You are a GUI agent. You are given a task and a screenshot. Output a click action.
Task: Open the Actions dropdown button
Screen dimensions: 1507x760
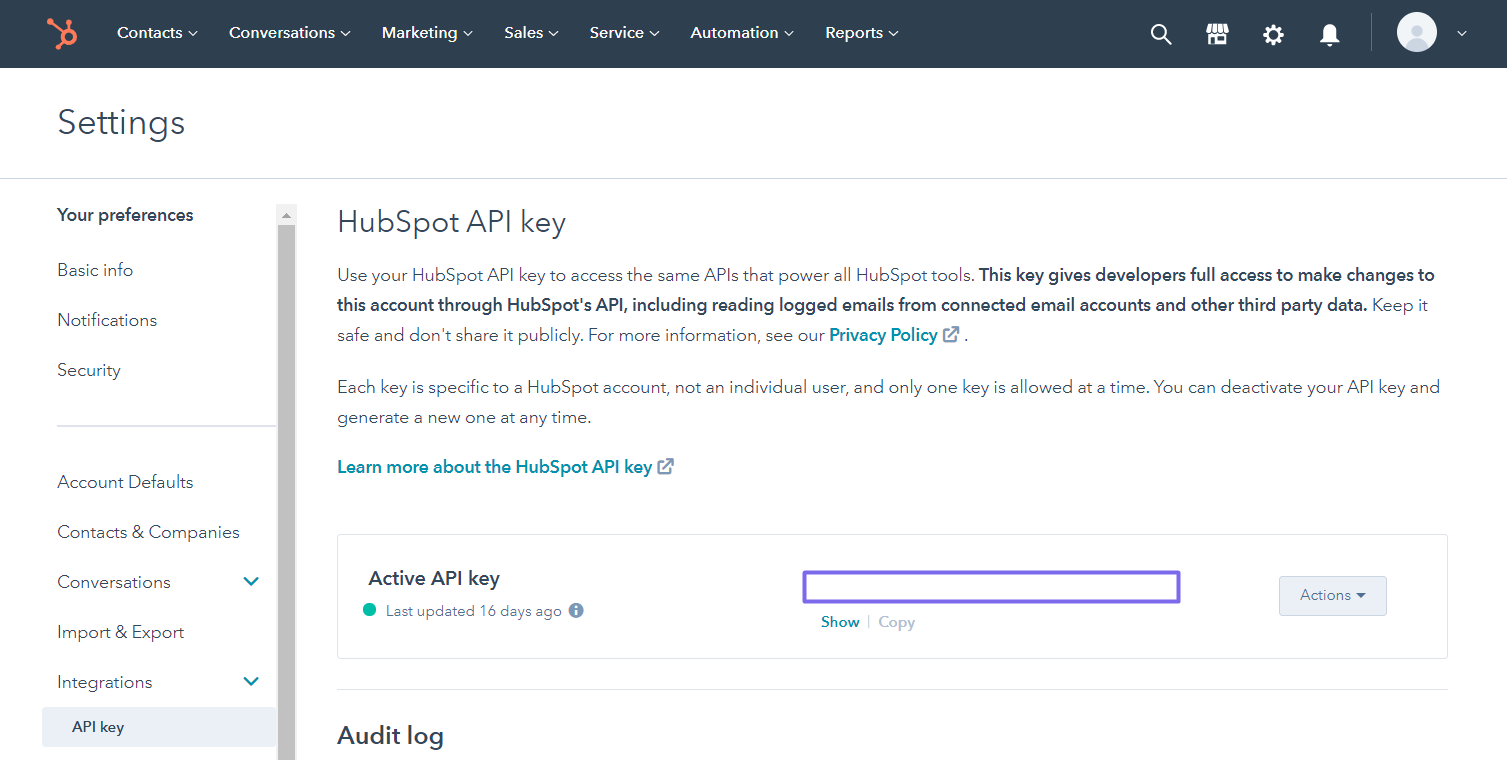(x=1332, y=596)
